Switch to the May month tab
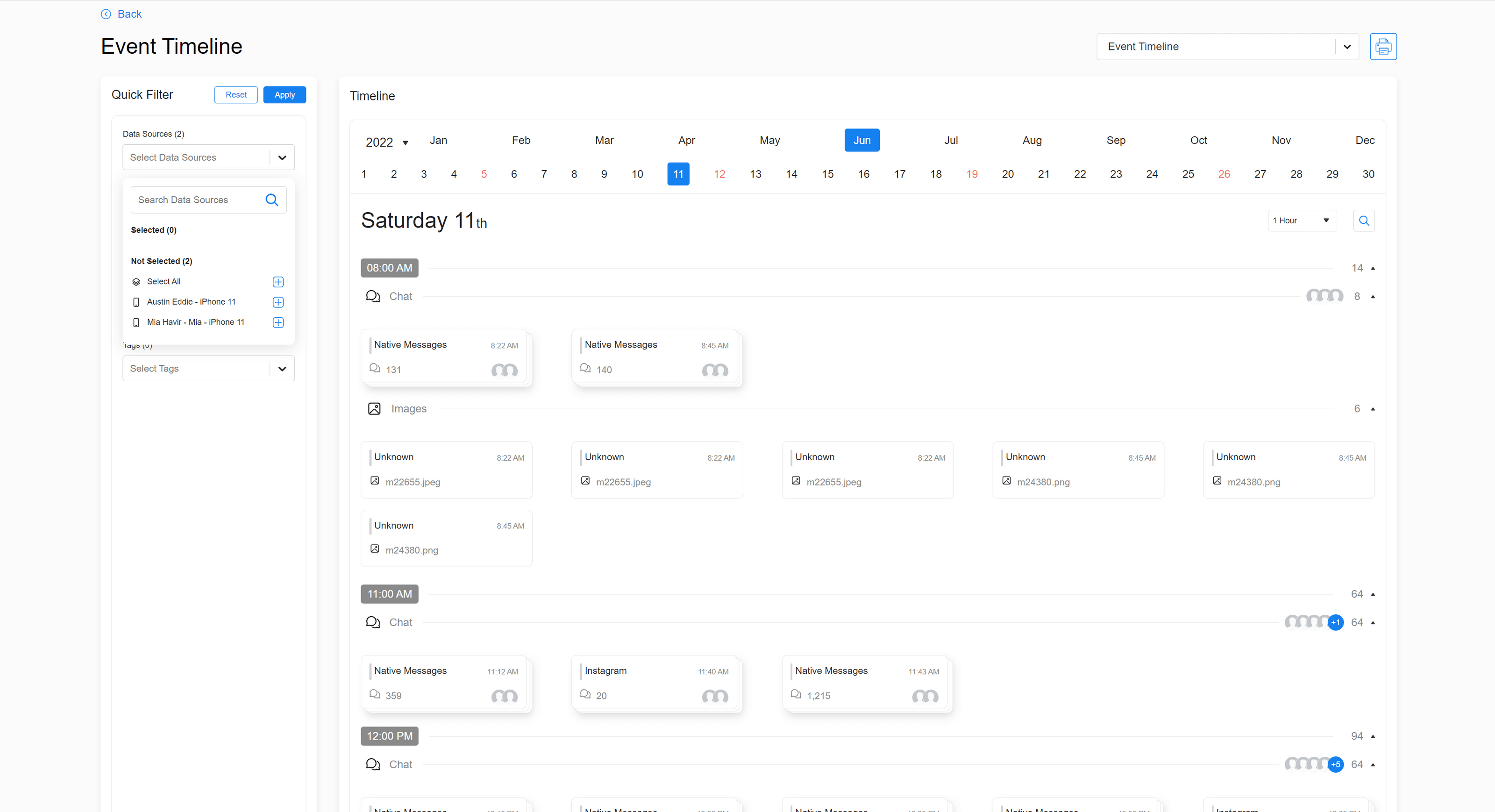Viewport: 1495px width, 812px height. pyautogui.click(x=769, y=140)
